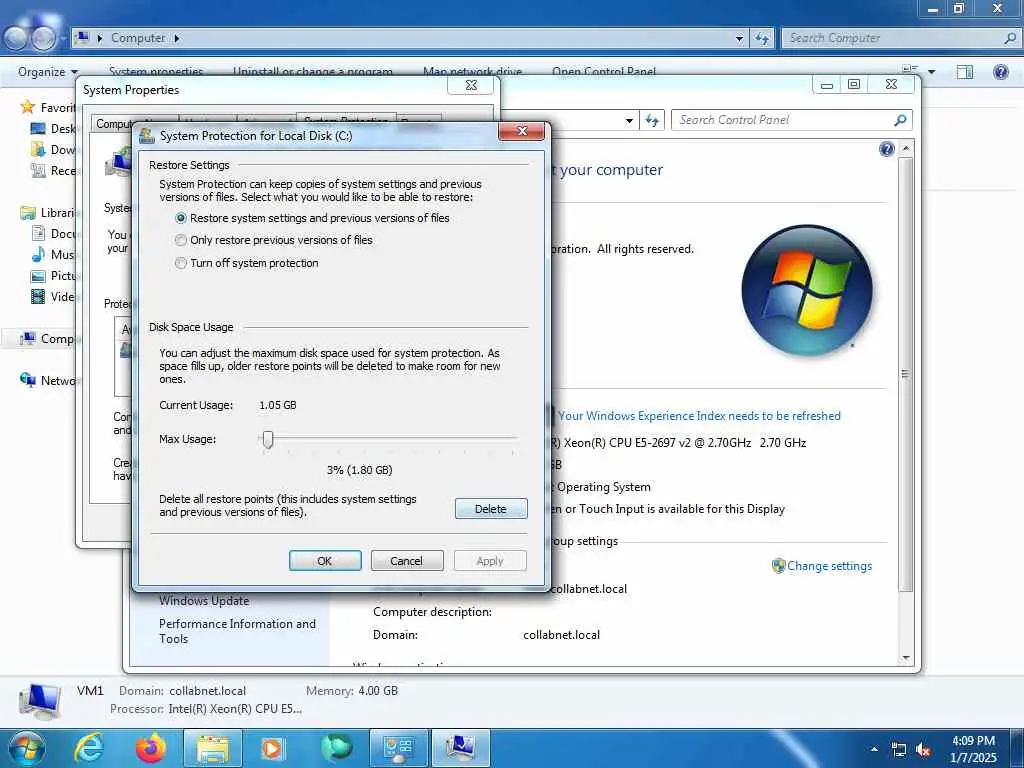
Task: Select Favorites in navigation pane
Action: coord(48,107)
